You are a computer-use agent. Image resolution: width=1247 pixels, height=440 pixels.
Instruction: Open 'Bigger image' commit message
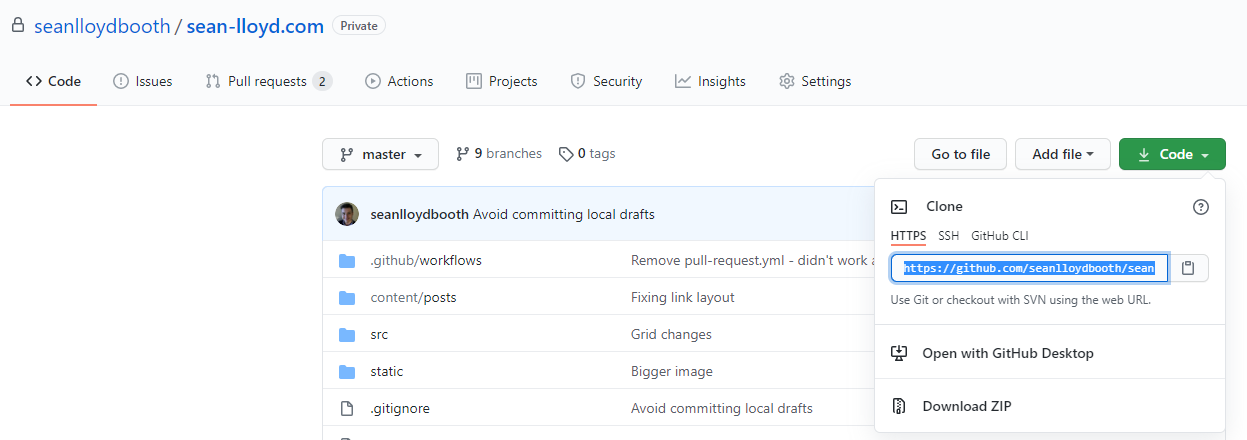672,371
